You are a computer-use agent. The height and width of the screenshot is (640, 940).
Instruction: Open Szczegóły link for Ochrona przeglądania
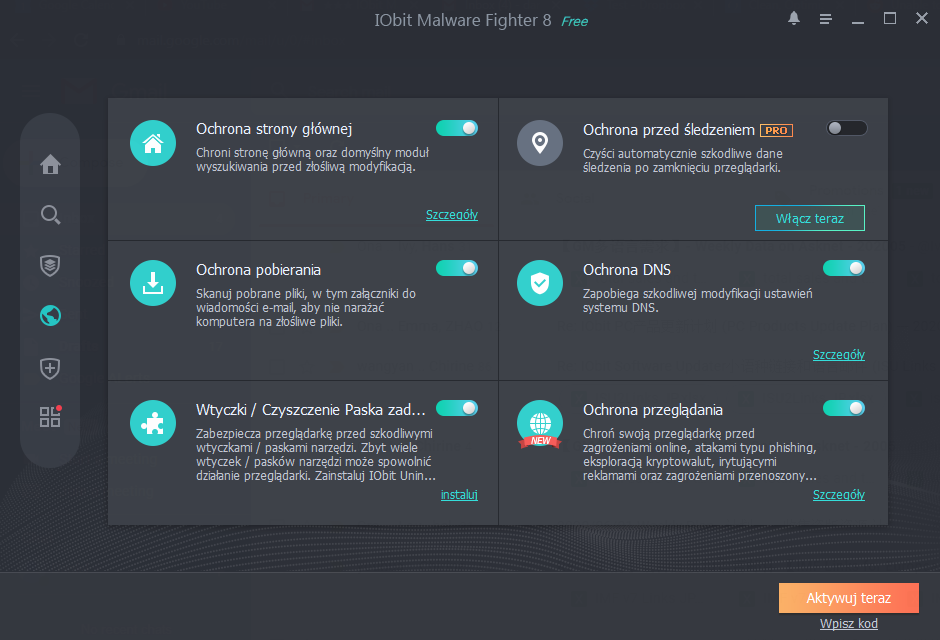tap(839, 495)
